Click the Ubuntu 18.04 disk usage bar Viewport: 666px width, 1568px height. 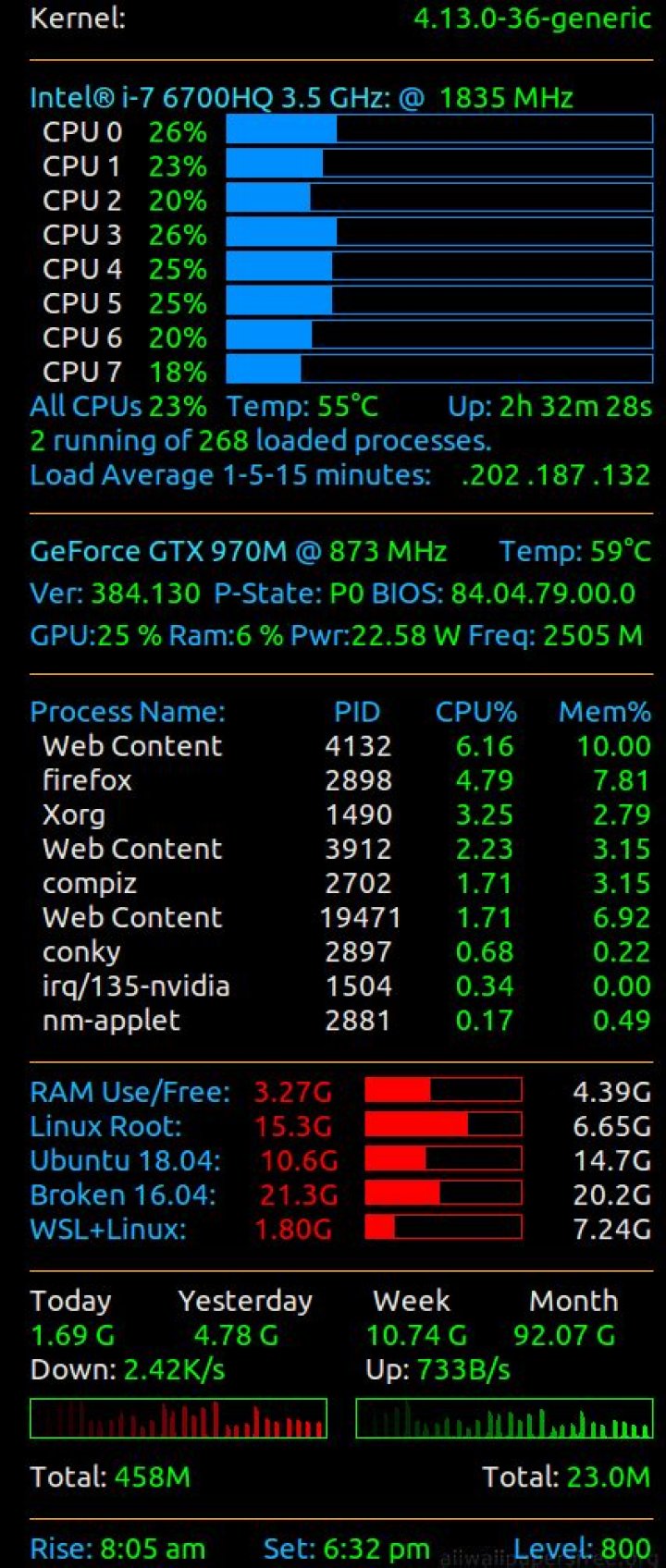pyautogui.click(x=443, y=1158)
